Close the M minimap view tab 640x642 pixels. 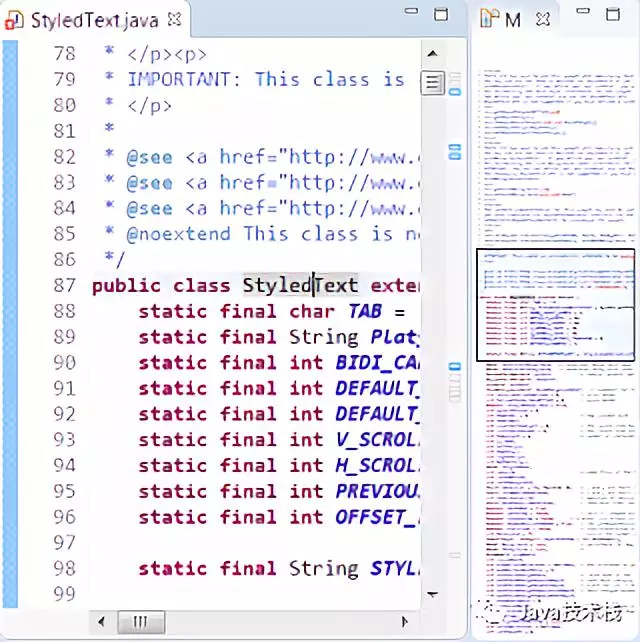point(543,19)
